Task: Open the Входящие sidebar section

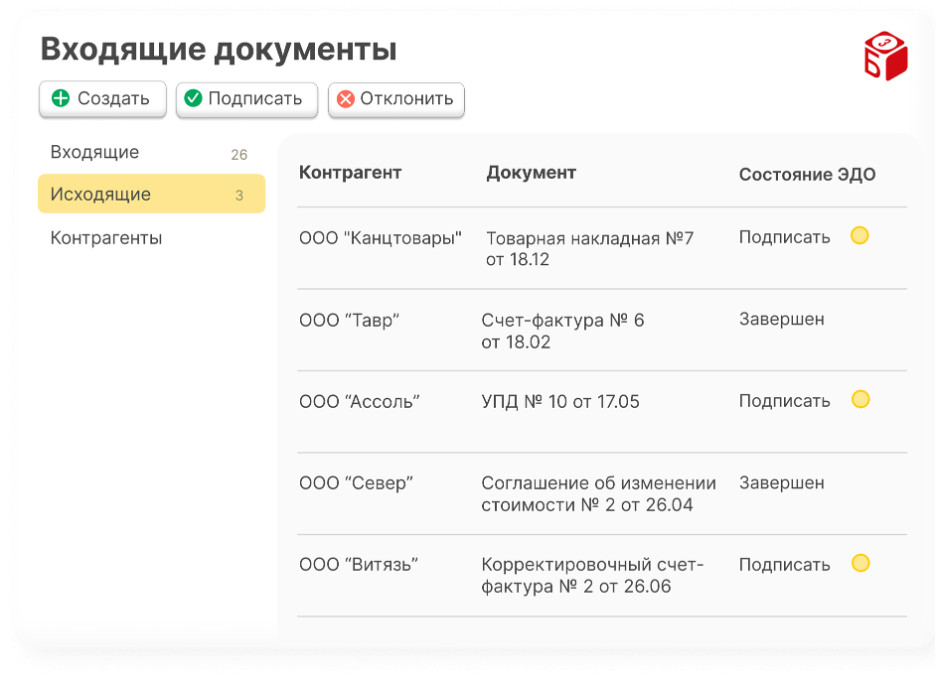Action: [x=95, y=153]
